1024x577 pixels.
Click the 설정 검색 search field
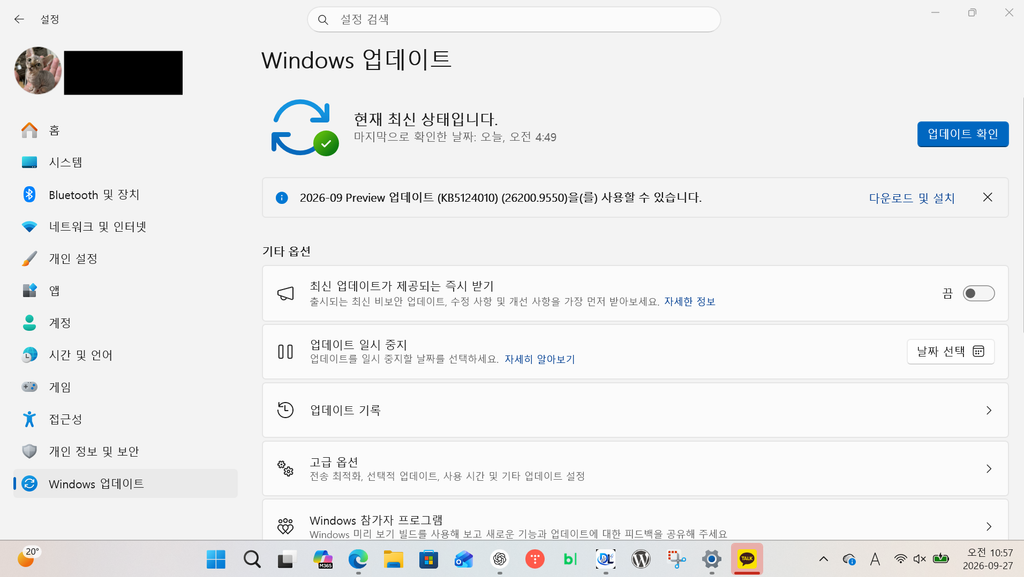click(x=514, y=20)
